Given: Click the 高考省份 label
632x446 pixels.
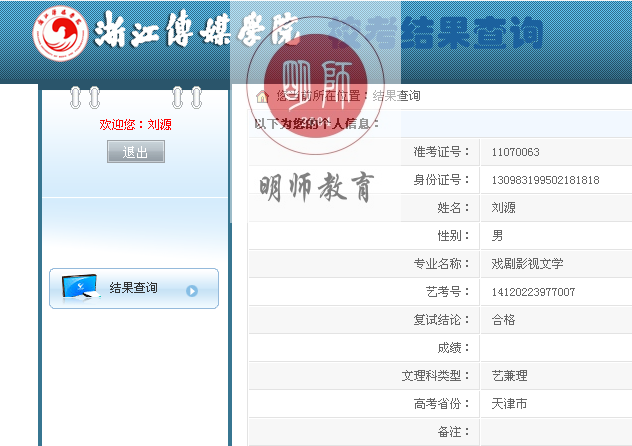Looking at the screenshot, I should [442, 403].
